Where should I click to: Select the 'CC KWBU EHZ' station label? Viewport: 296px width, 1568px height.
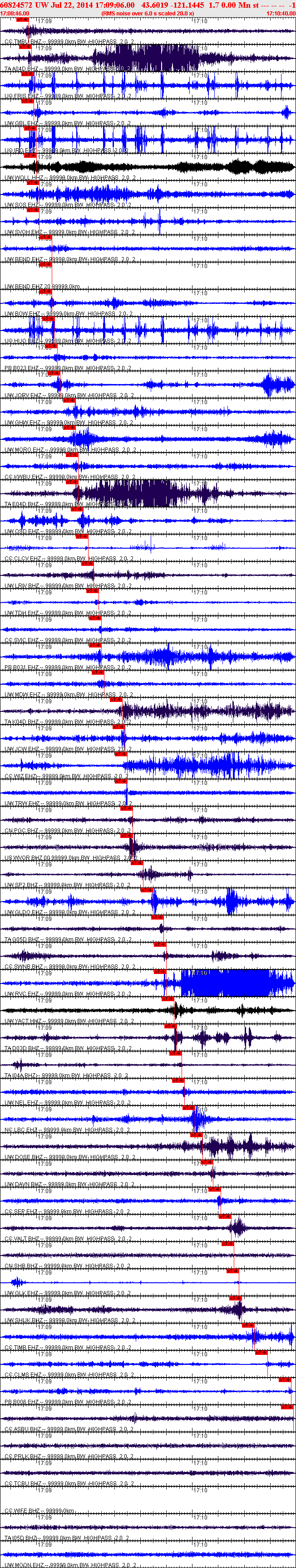tap(24, 477)
